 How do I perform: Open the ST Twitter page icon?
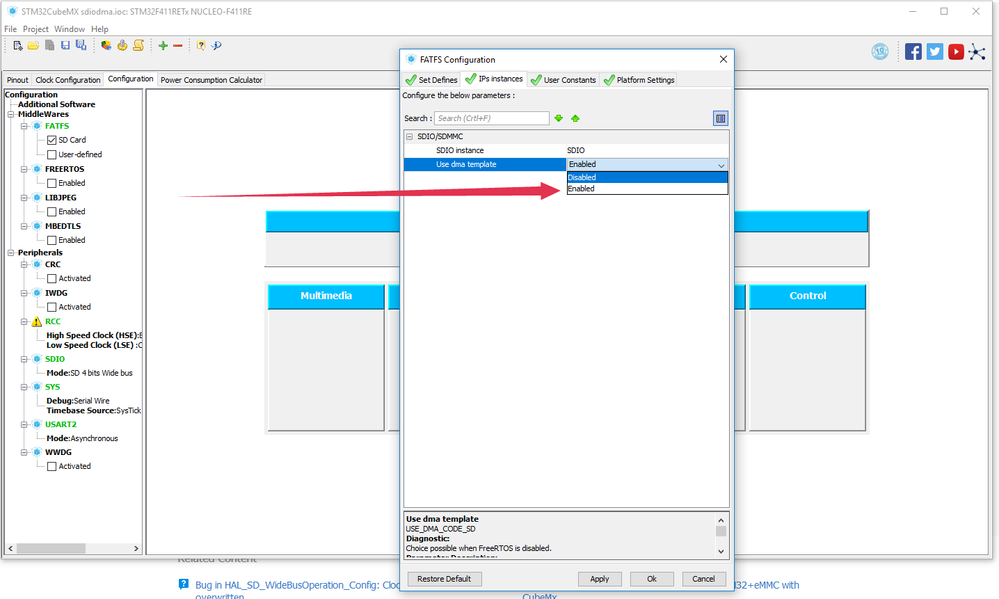coord(935,52)
